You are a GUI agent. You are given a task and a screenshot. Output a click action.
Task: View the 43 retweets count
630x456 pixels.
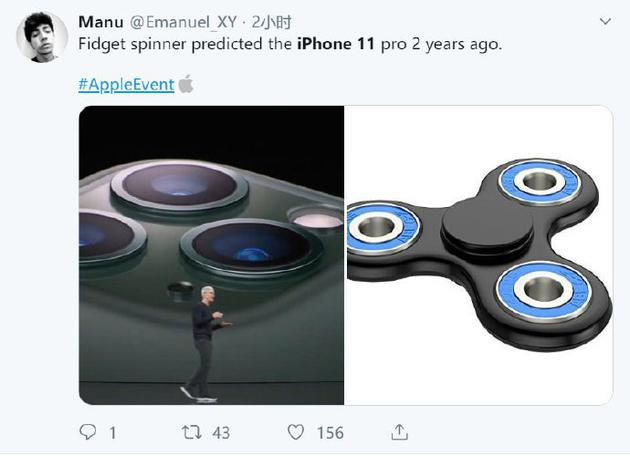(221, 433)
